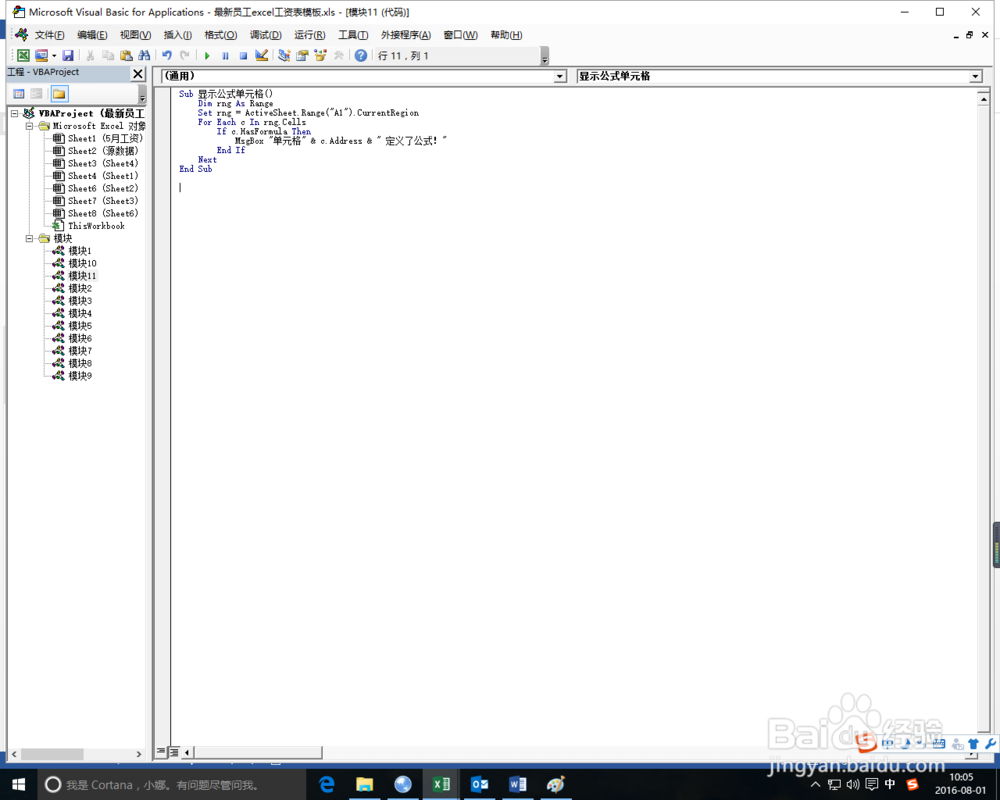Click the MsgBox code line
Image resolution: width=1000 pixels, height=800 pixels.
[341, 141]
